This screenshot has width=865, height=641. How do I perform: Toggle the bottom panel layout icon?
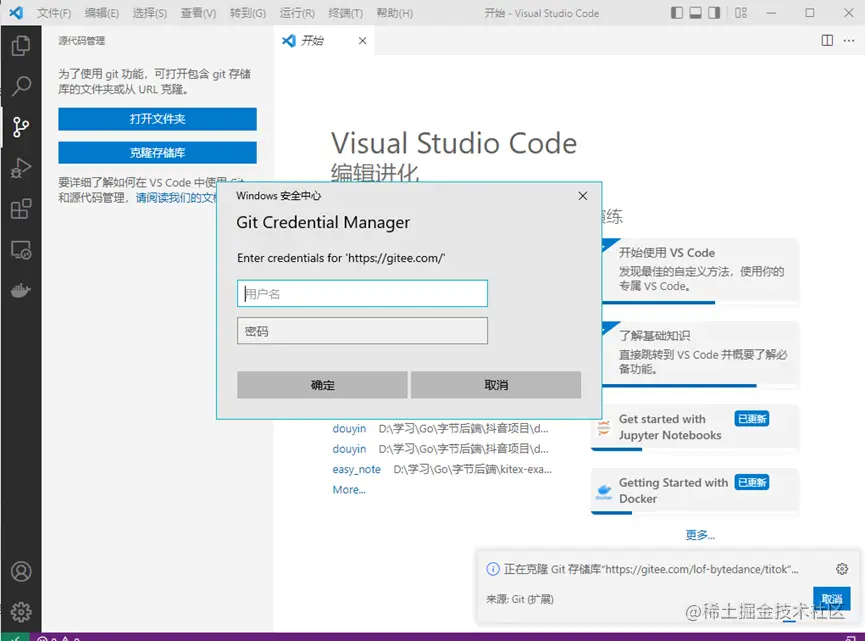(696, 13)
